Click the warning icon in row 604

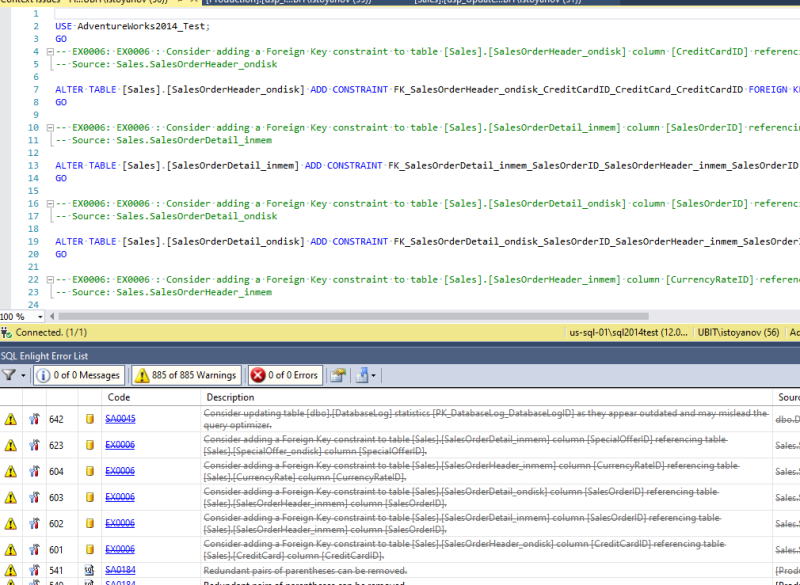[x=11, y=471]
